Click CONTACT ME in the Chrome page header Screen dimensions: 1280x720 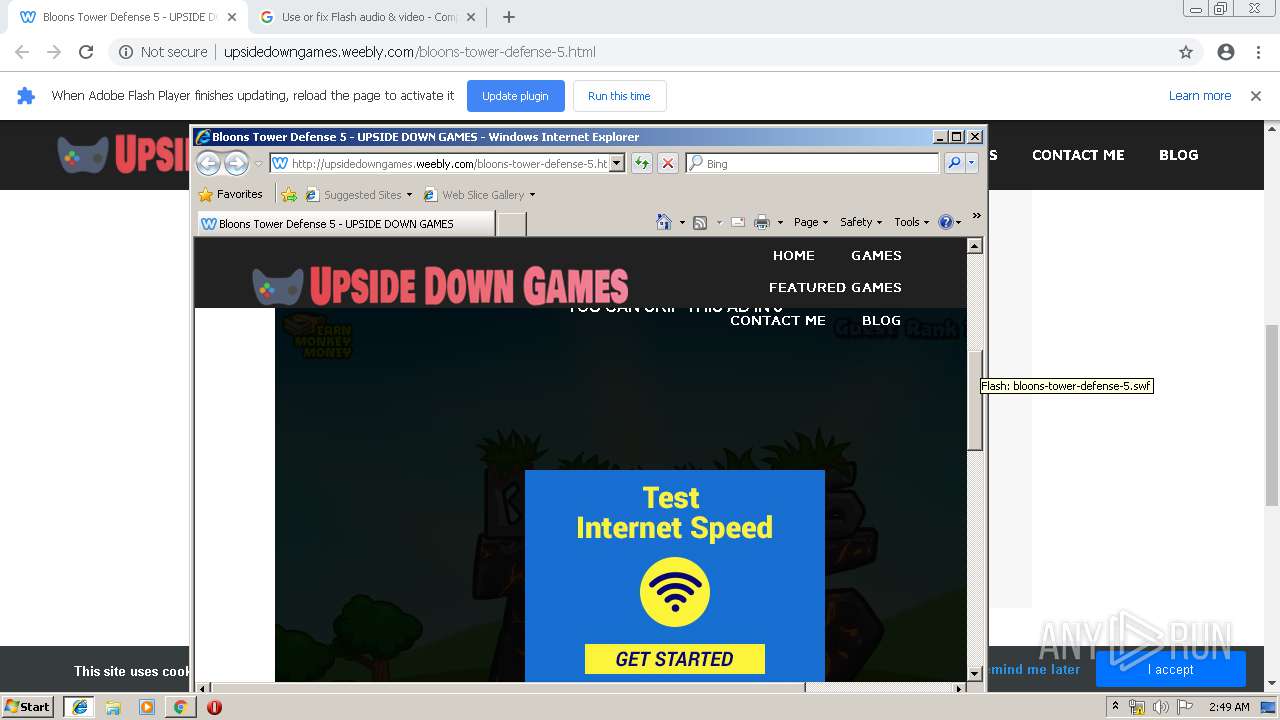(x=1078, y=155)
